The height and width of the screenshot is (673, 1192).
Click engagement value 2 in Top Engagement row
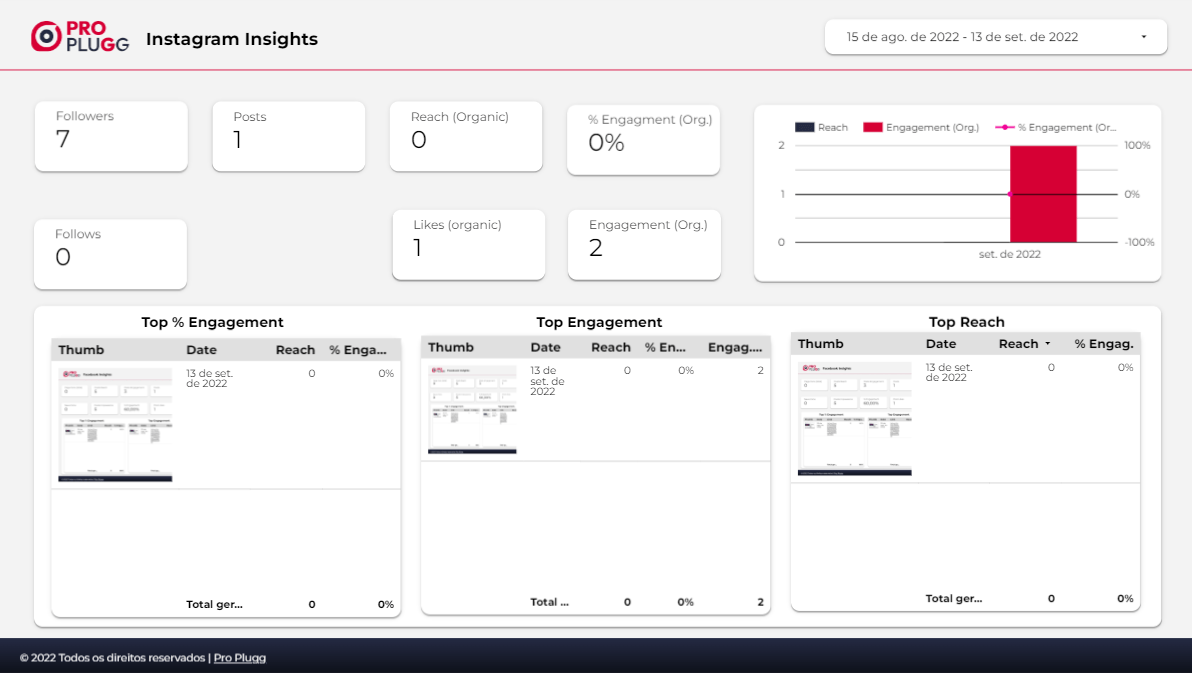coord(760,370)
